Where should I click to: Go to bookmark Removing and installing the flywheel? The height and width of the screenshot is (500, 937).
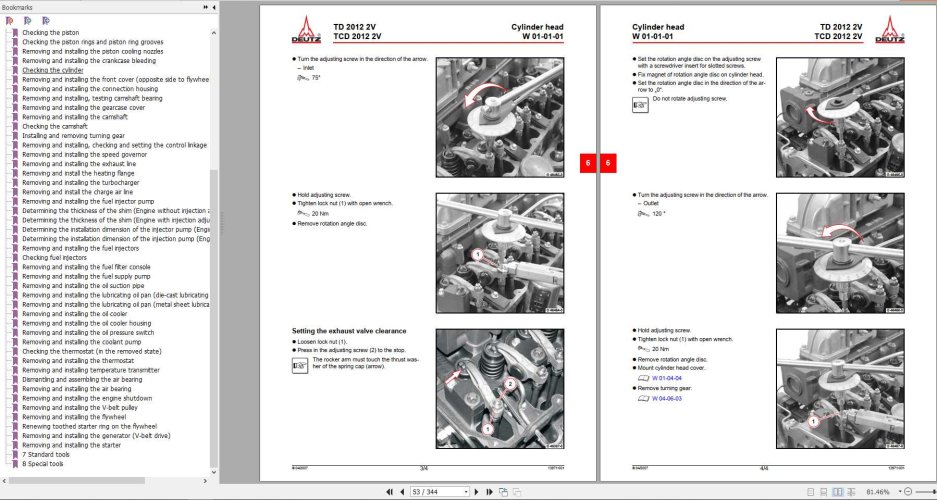74,417
